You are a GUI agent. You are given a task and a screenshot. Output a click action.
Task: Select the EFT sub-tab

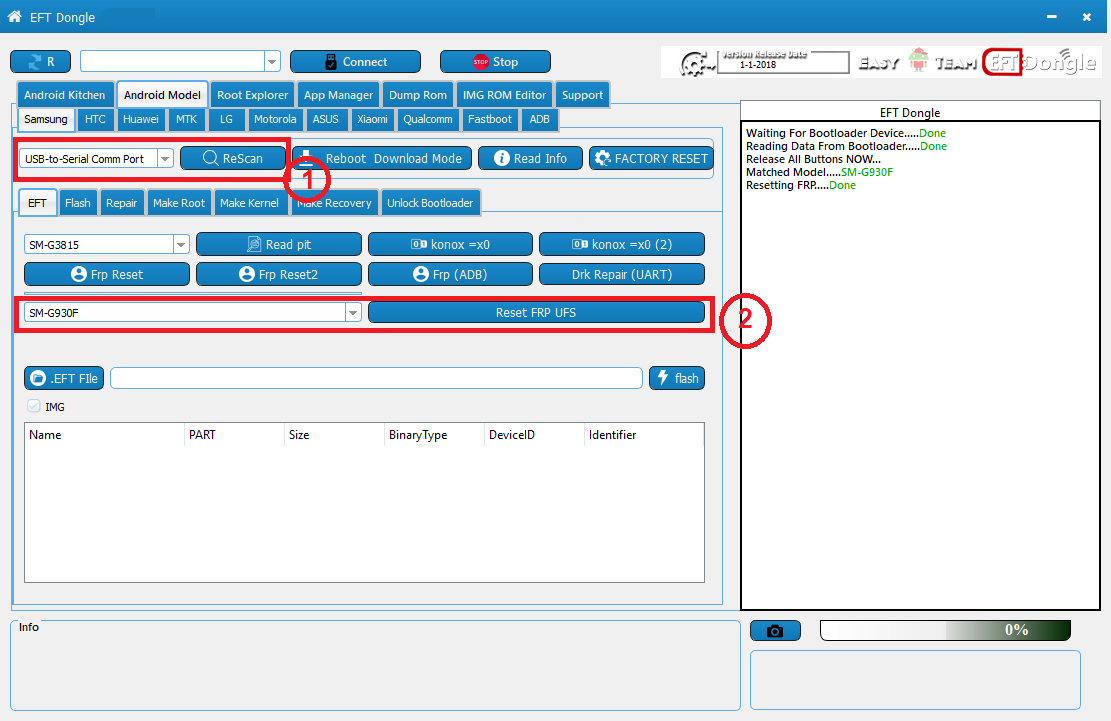coord(38,203)
